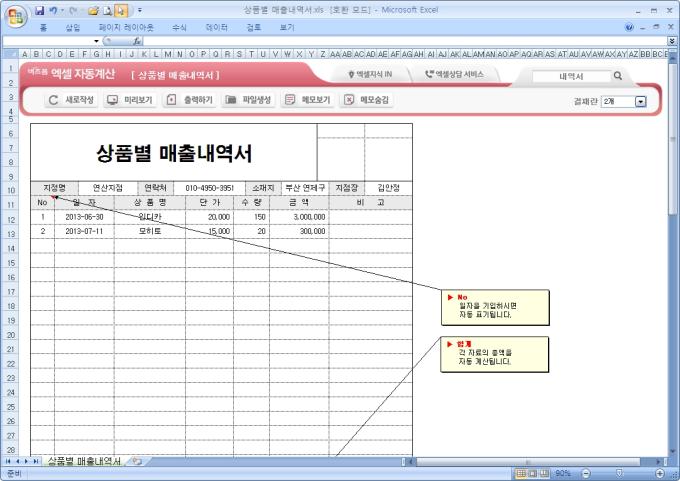Viewport: 680px width, 481px height.
Task: Click the 비 고 column header cell
Action: (x=370, y=203)
